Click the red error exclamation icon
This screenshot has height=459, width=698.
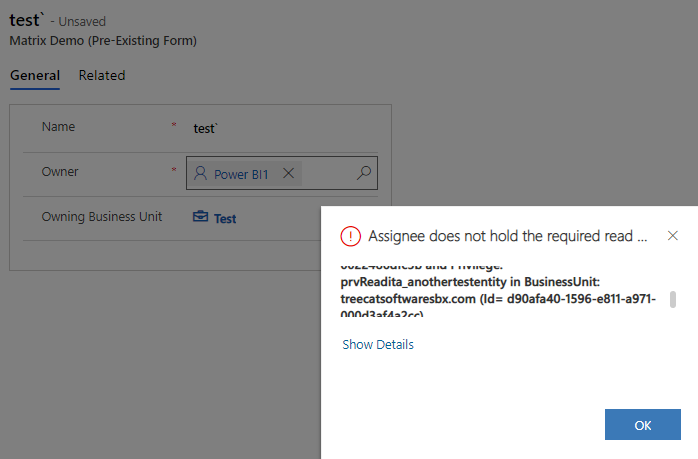click(x=350, y=236)
